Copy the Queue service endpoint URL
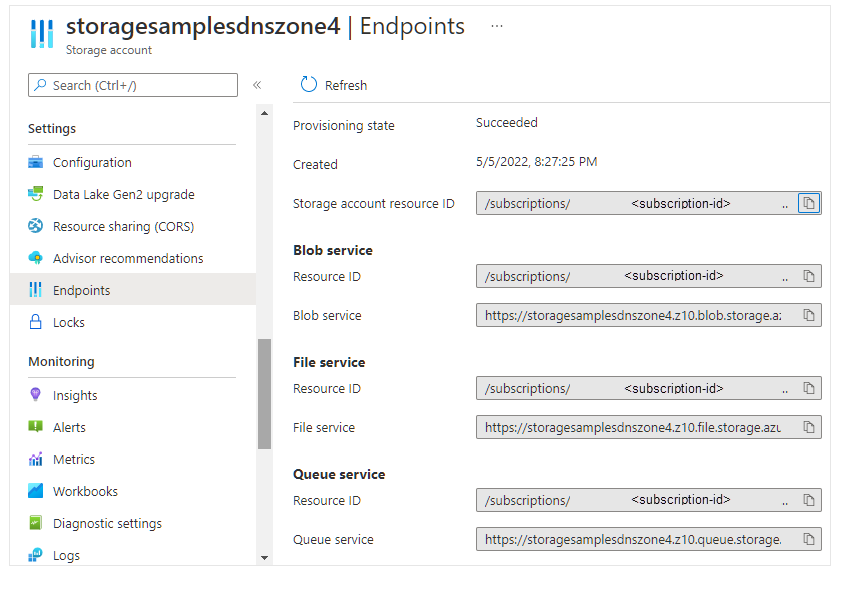 click(809, 539)
